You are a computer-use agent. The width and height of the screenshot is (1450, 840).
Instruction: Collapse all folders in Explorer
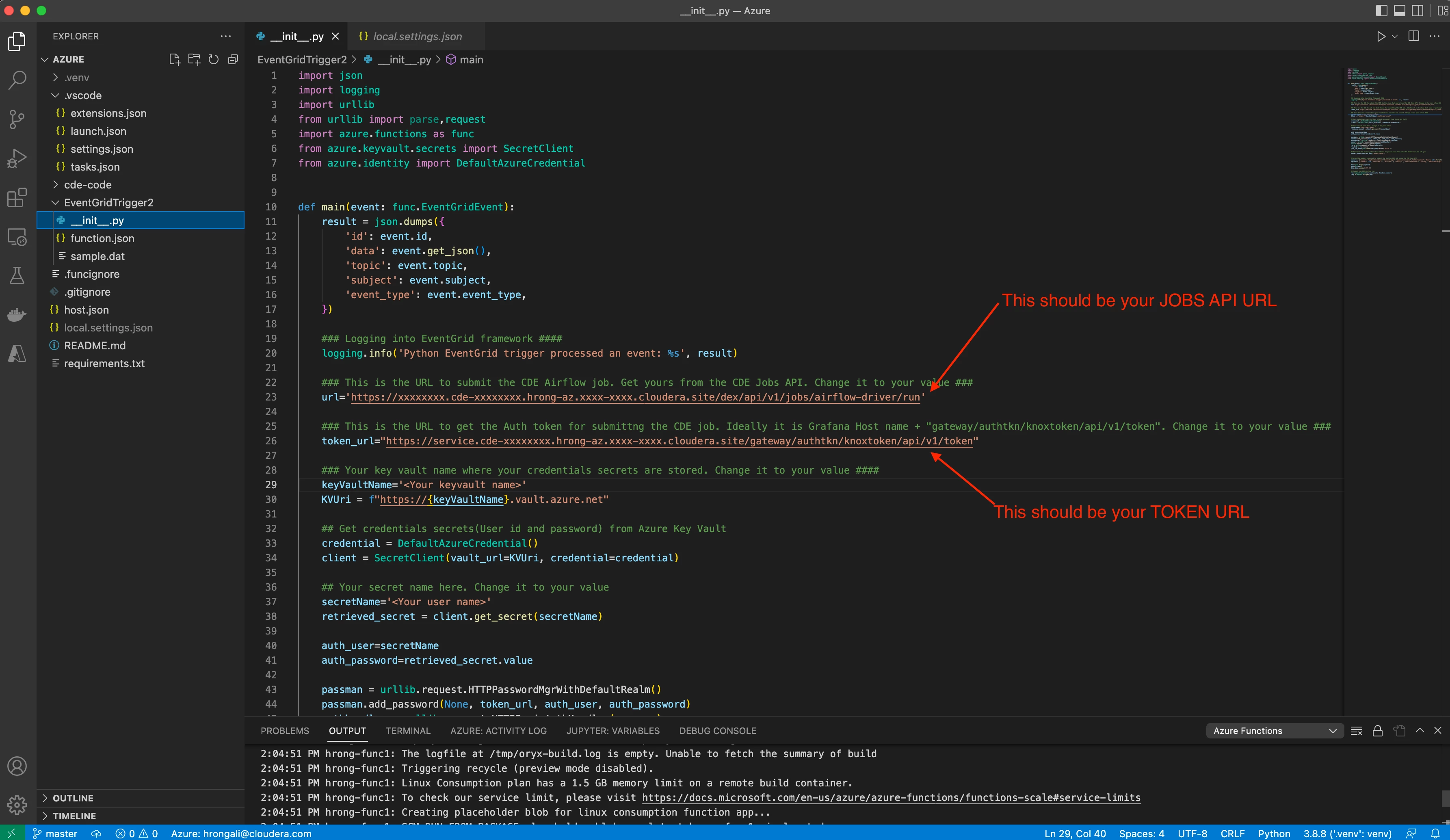pyautogui.click(x=233, y=59)
